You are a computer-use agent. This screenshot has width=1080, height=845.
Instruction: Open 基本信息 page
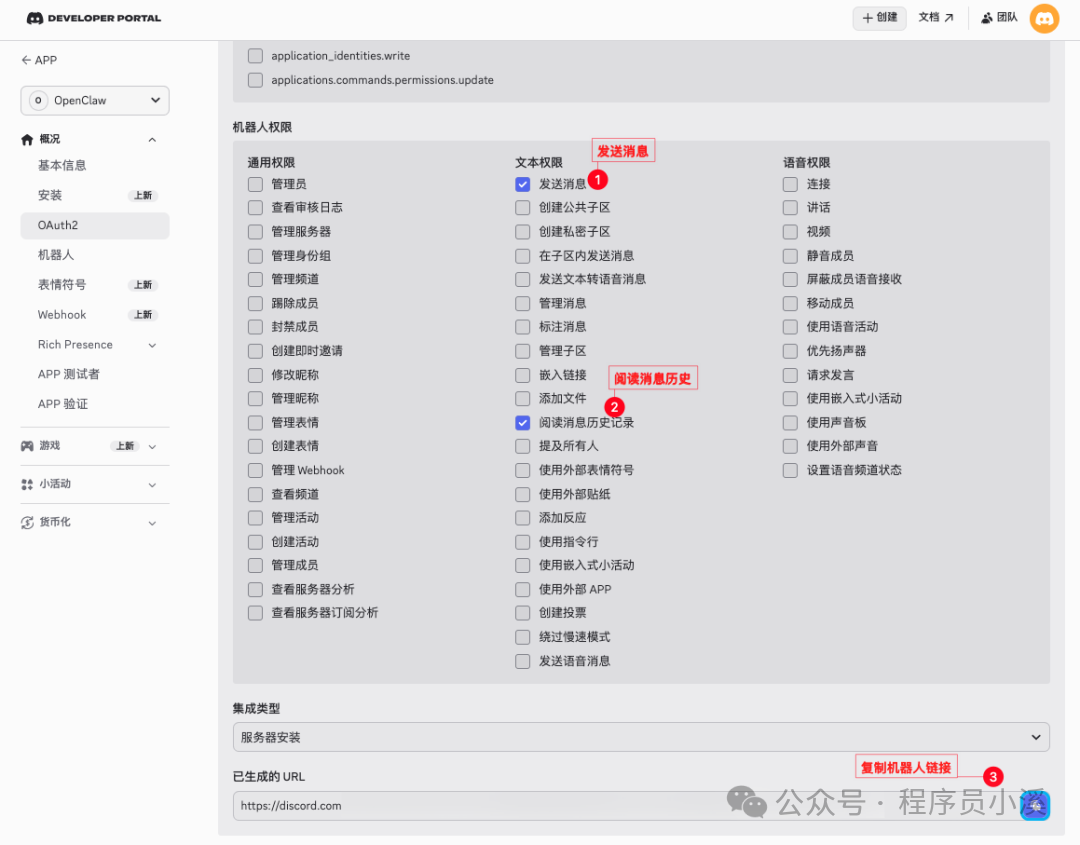[62, 165]
